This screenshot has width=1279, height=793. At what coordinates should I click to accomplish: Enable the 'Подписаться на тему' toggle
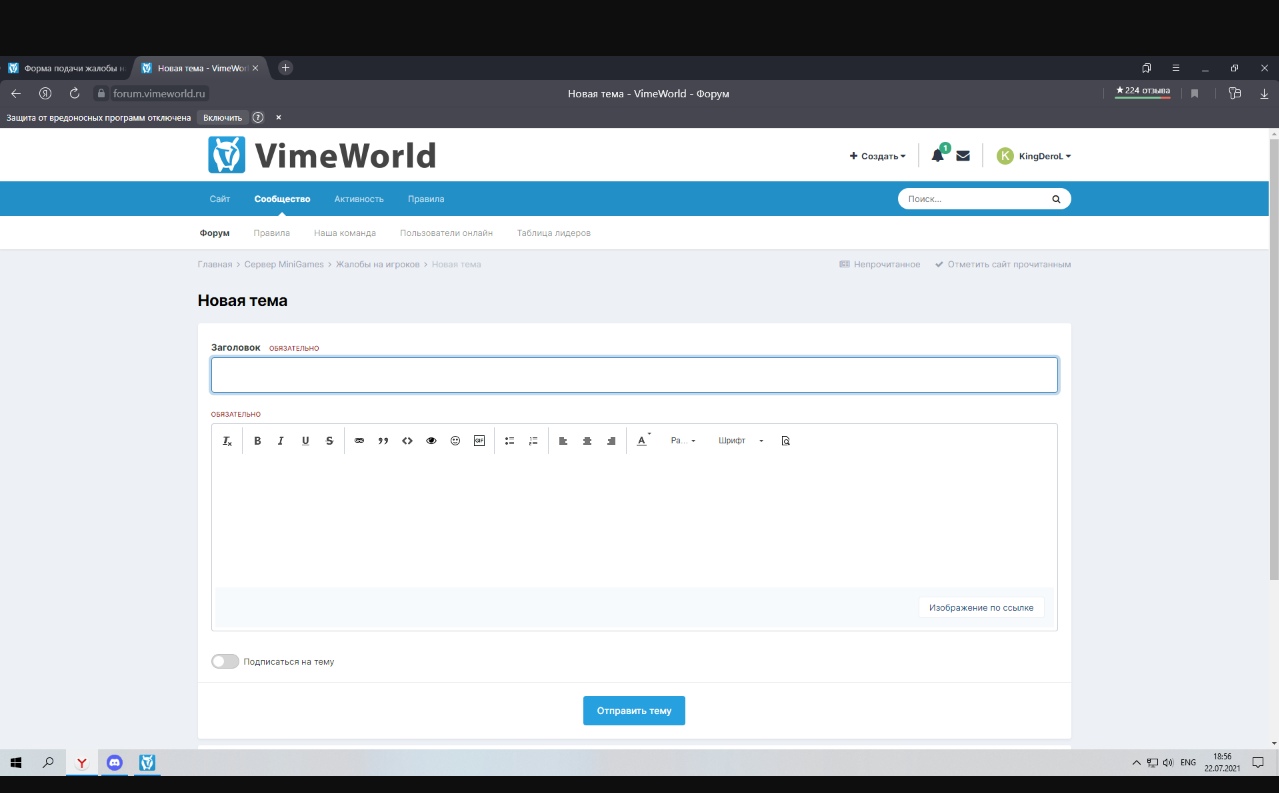pos(225,662)
